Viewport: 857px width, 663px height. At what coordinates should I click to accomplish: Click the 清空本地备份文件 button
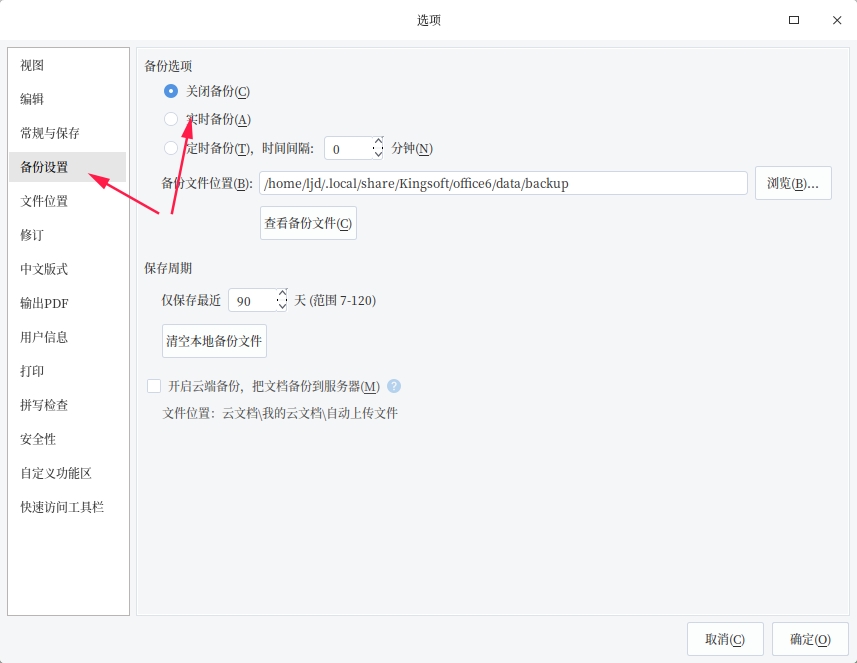[214, 341]
